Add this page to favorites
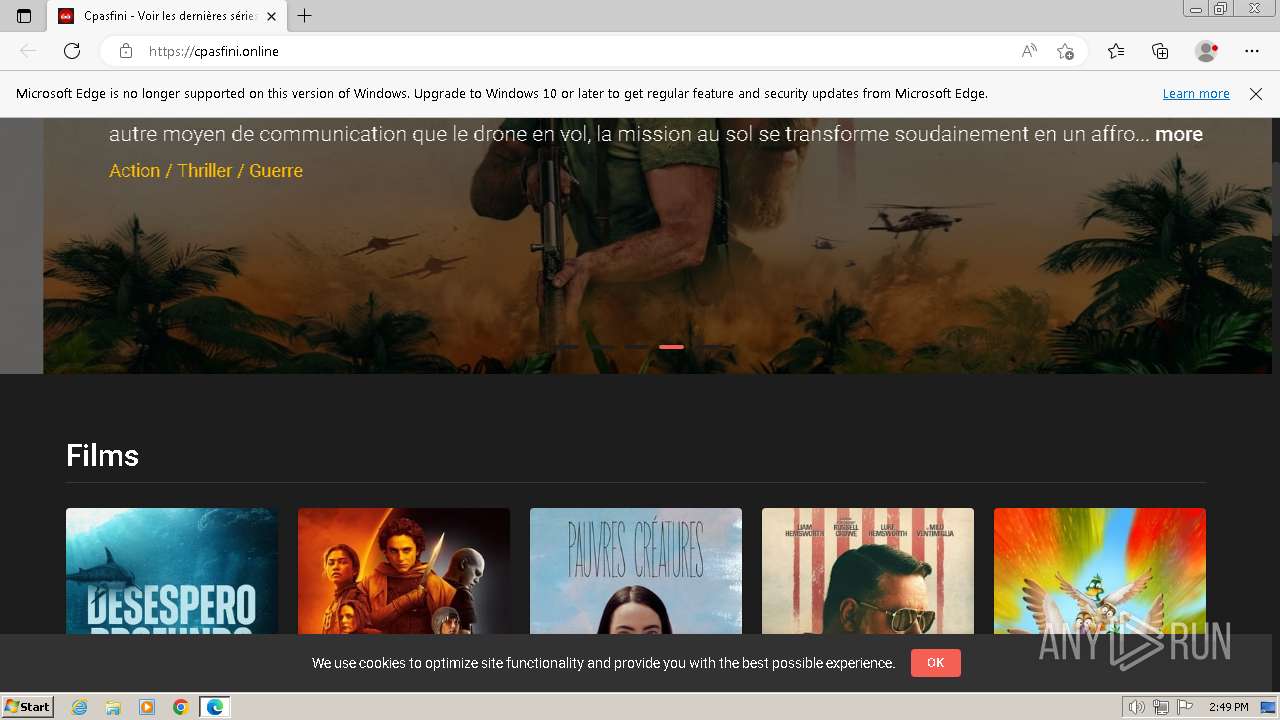Screen dimensions: 1280x720 coord(1065,51)
